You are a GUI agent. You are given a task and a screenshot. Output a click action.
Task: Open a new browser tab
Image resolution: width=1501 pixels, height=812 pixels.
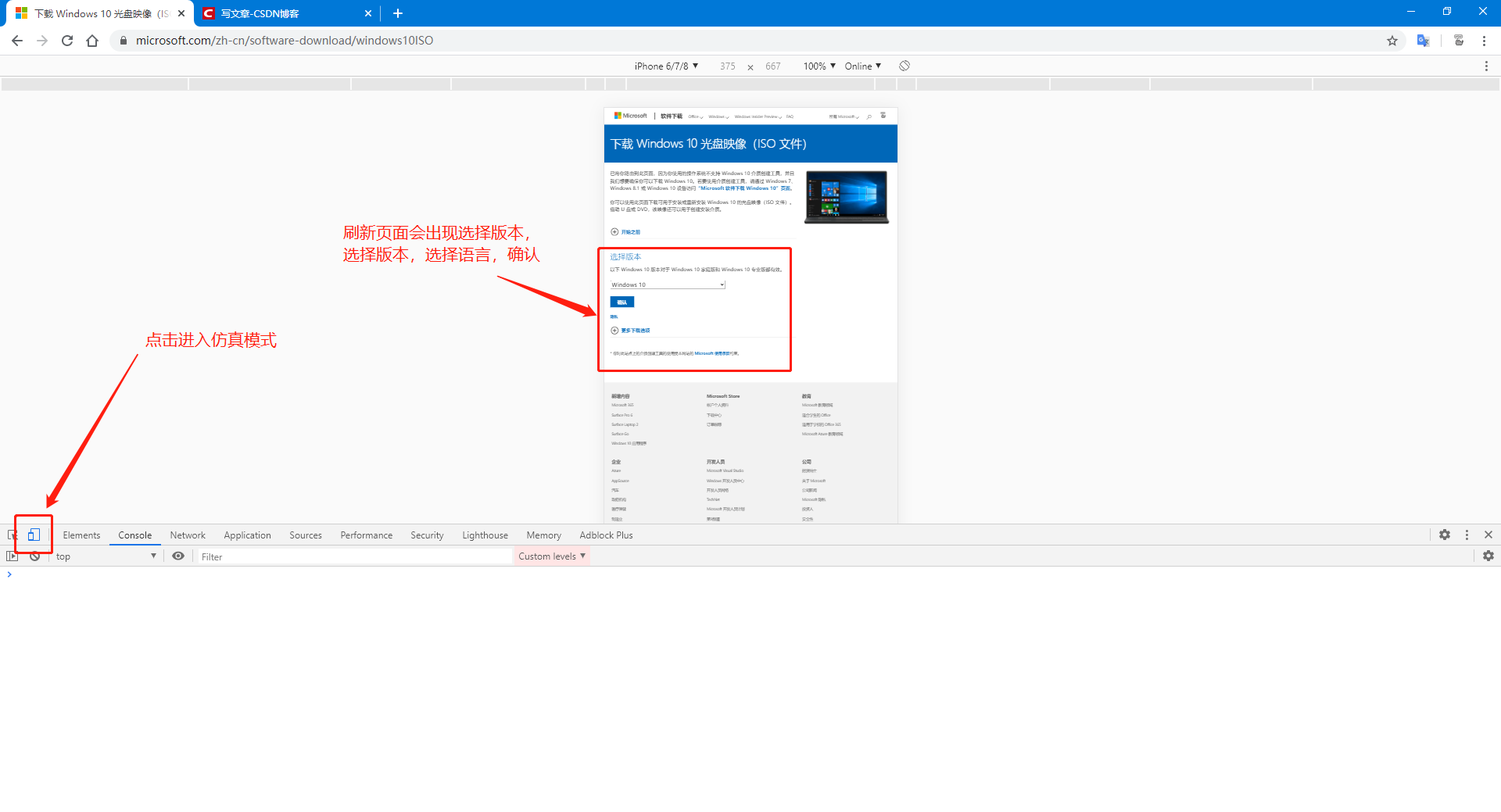pos(398,13)
